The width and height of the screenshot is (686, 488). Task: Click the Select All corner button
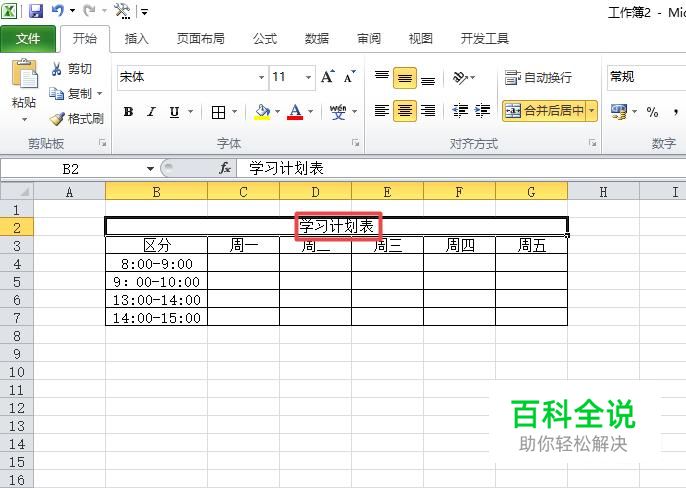tap(17, 192)
